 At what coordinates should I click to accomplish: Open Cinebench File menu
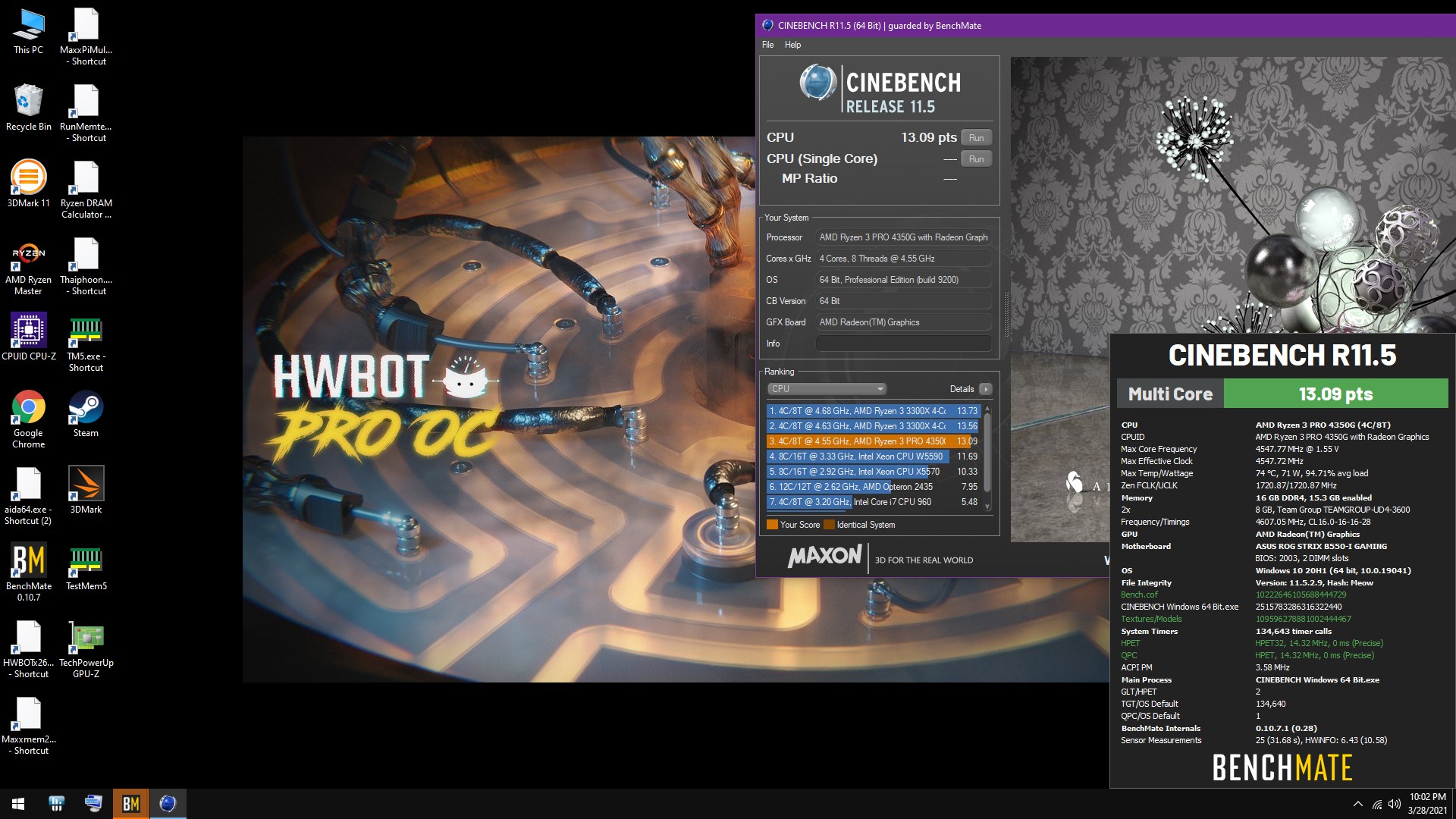(x=767, y=45)
